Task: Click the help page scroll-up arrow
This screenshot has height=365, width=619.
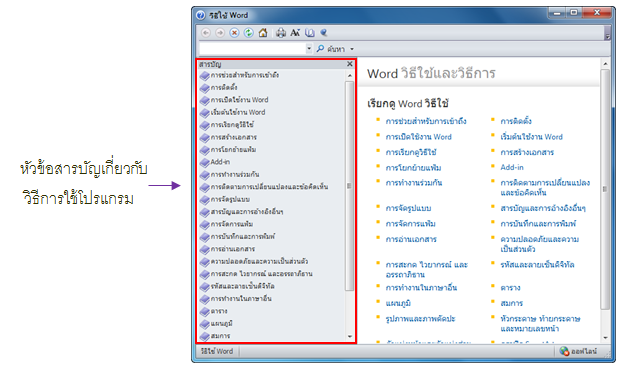Action: click(605, 64)
